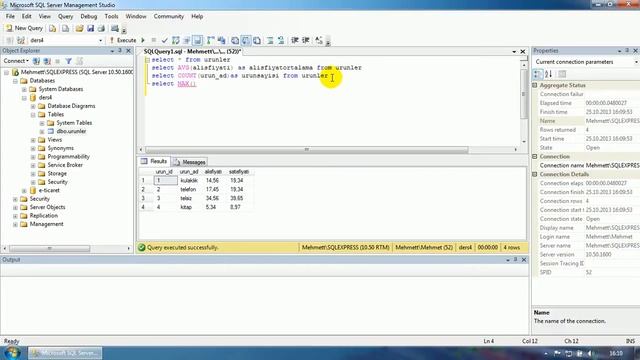The height and width of the screenshot is (360, 640).
Task: Select Results to Text icon
Action: click(x=235, y=40)
